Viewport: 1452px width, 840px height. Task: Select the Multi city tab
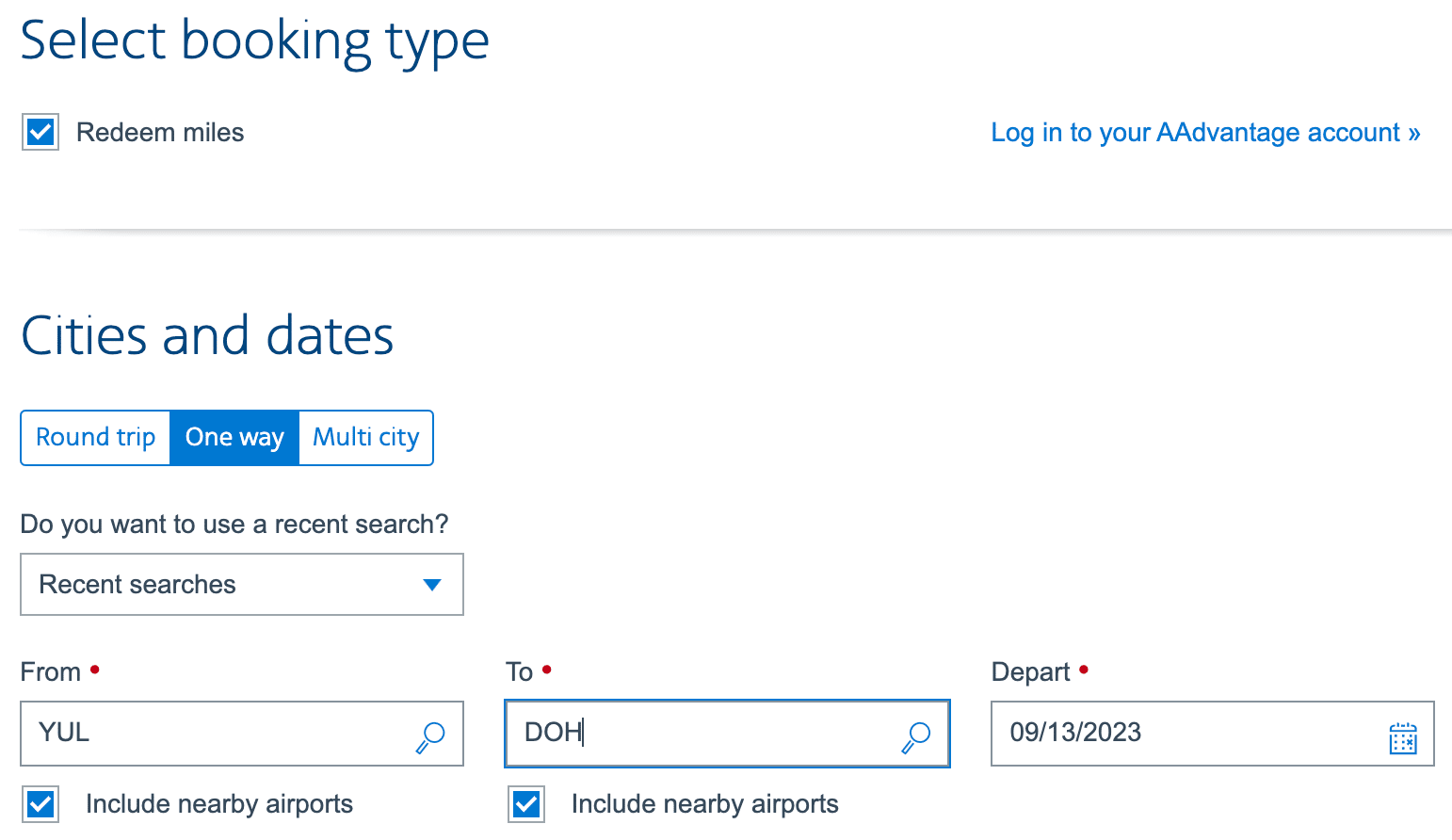(x=365, y=438)
